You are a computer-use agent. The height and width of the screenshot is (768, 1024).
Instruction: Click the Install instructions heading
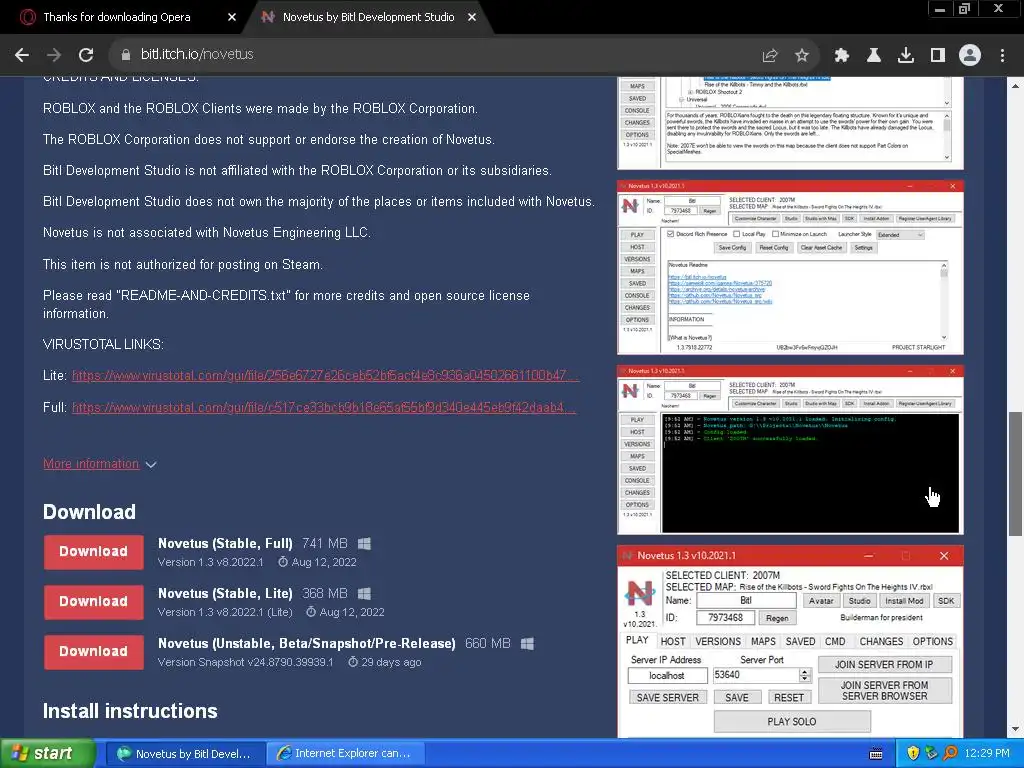point(130,711)
